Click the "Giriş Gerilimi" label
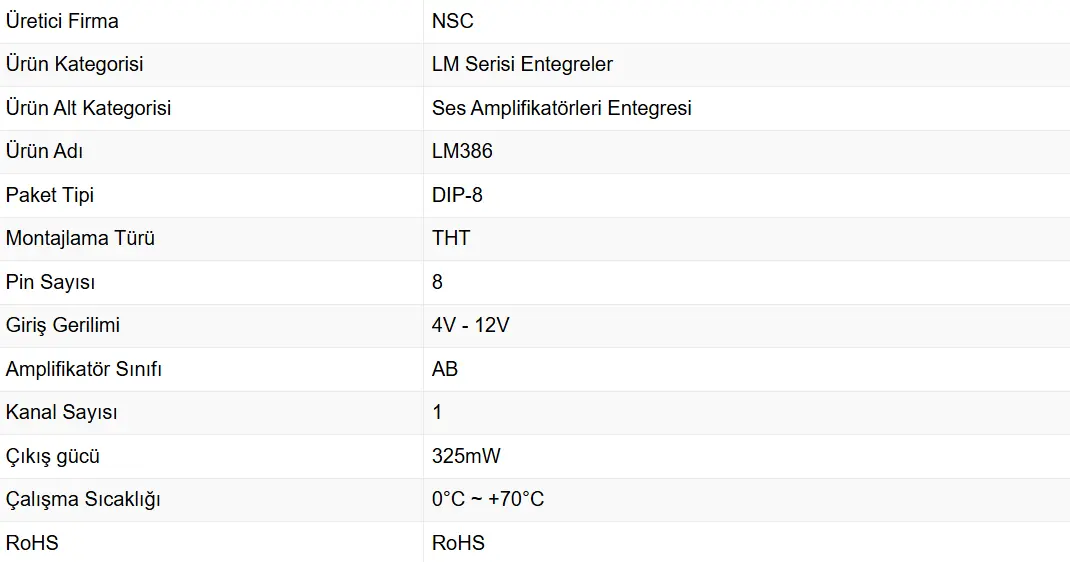The width and height of the screenshot is (1070, 562). 63,325
